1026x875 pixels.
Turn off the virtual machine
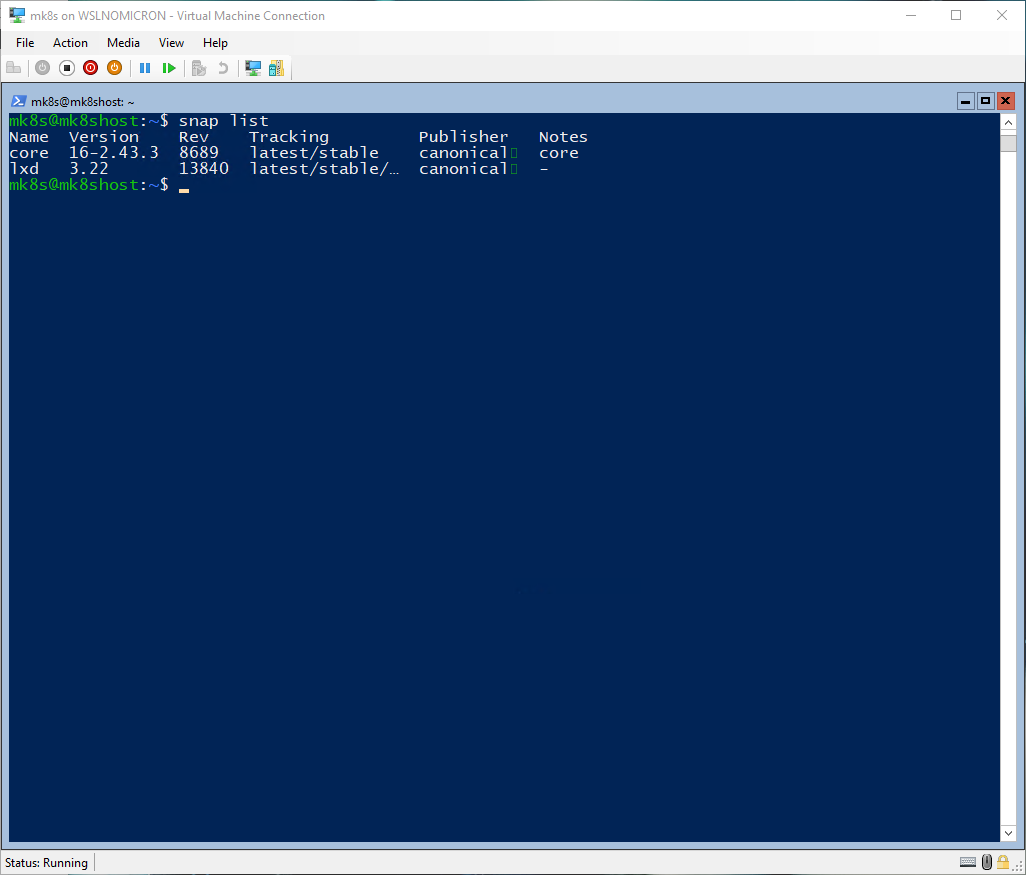(66, 67)
